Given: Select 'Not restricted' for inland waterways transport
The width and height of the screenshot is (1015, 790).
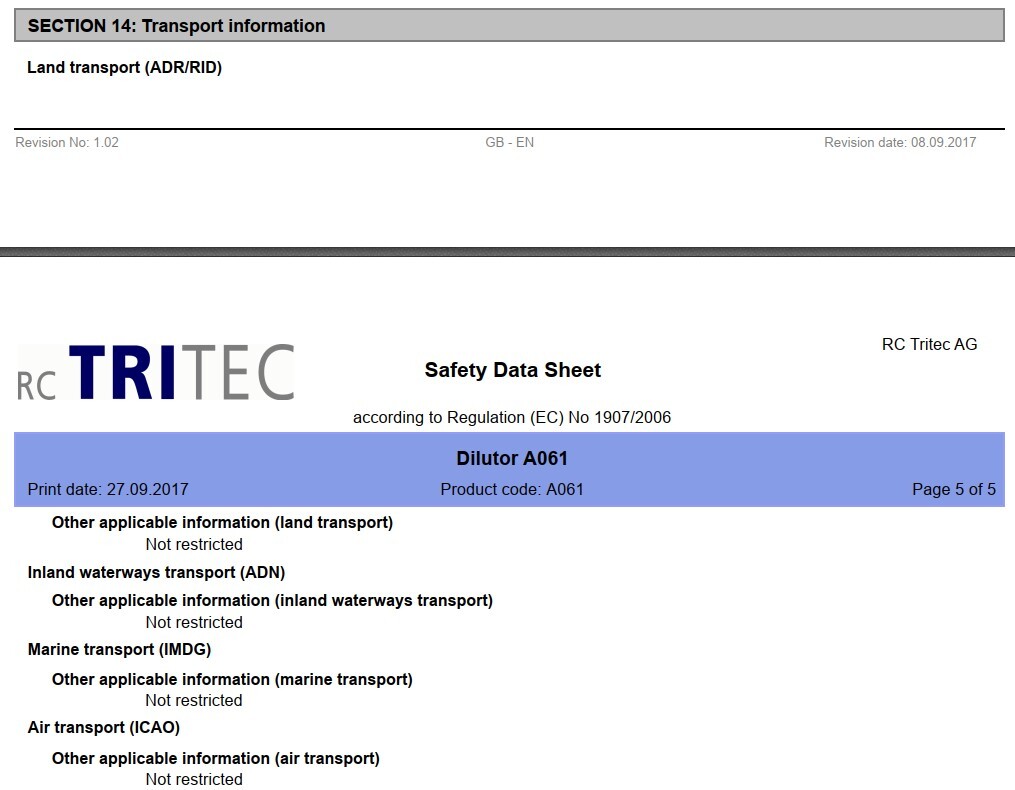Looking at the screenshot, I should (194, 622).
